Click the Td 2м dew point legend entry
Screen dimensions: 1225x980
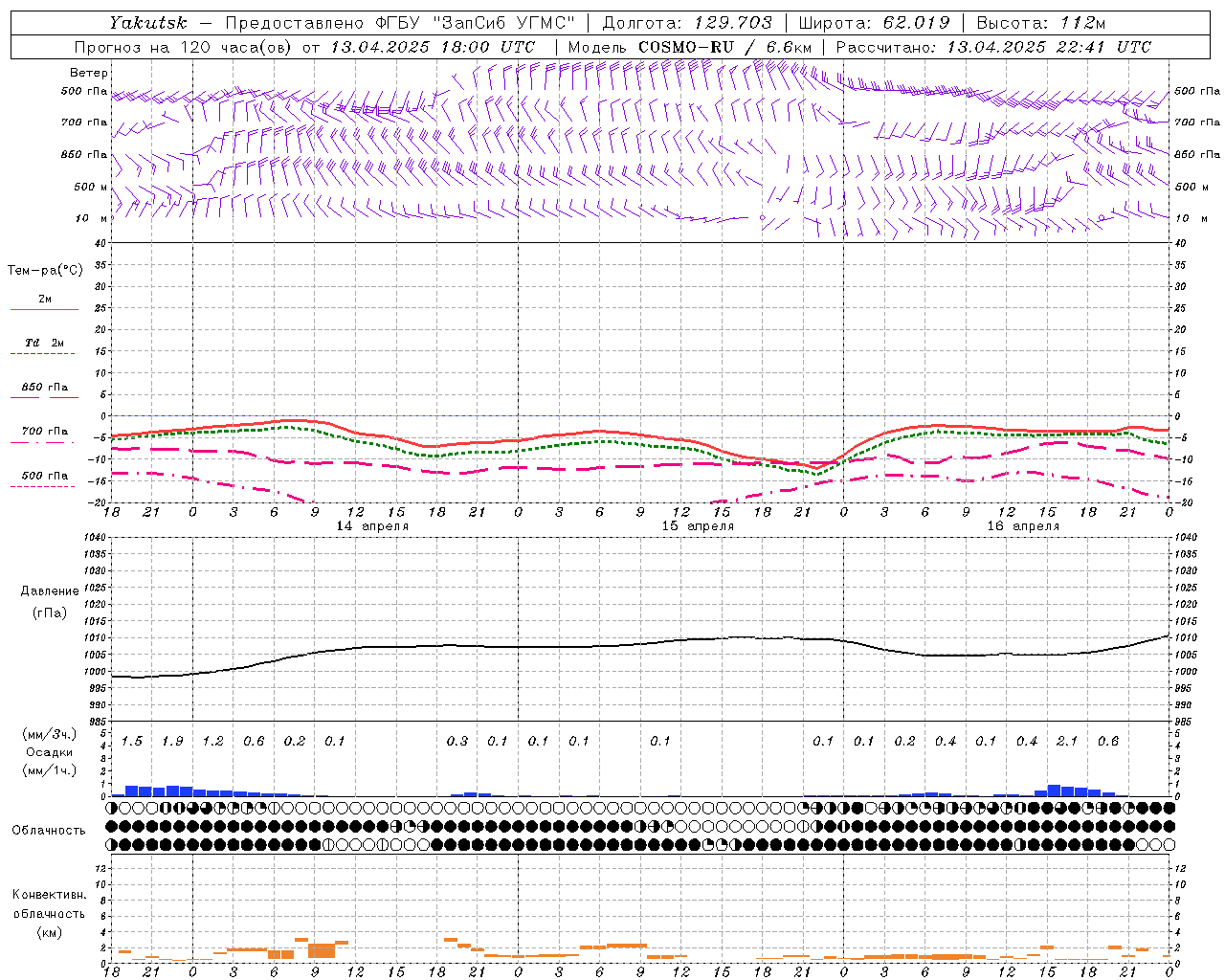[44, 343]
